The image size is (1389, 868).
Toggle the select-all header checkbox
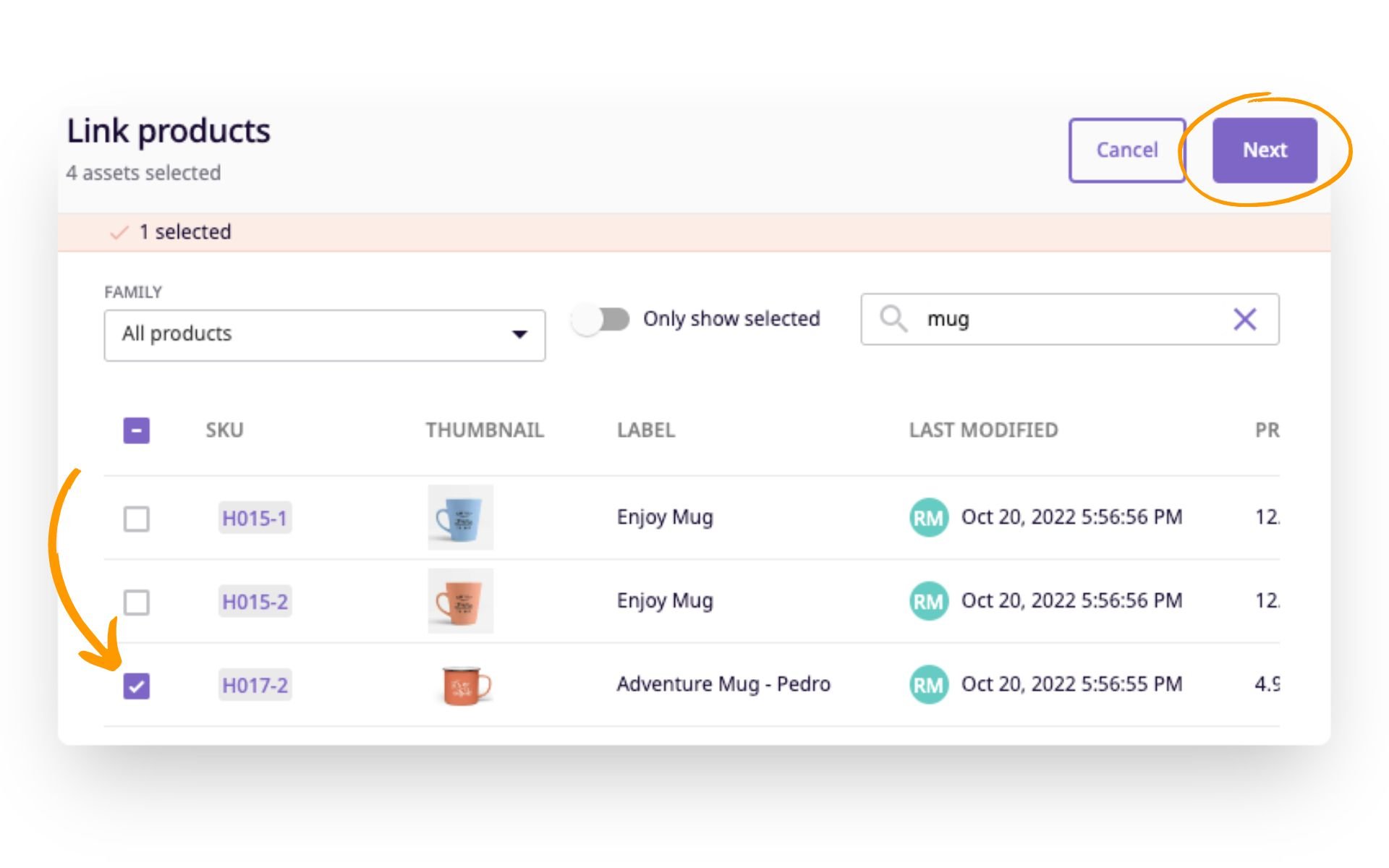tap(136, 430)
